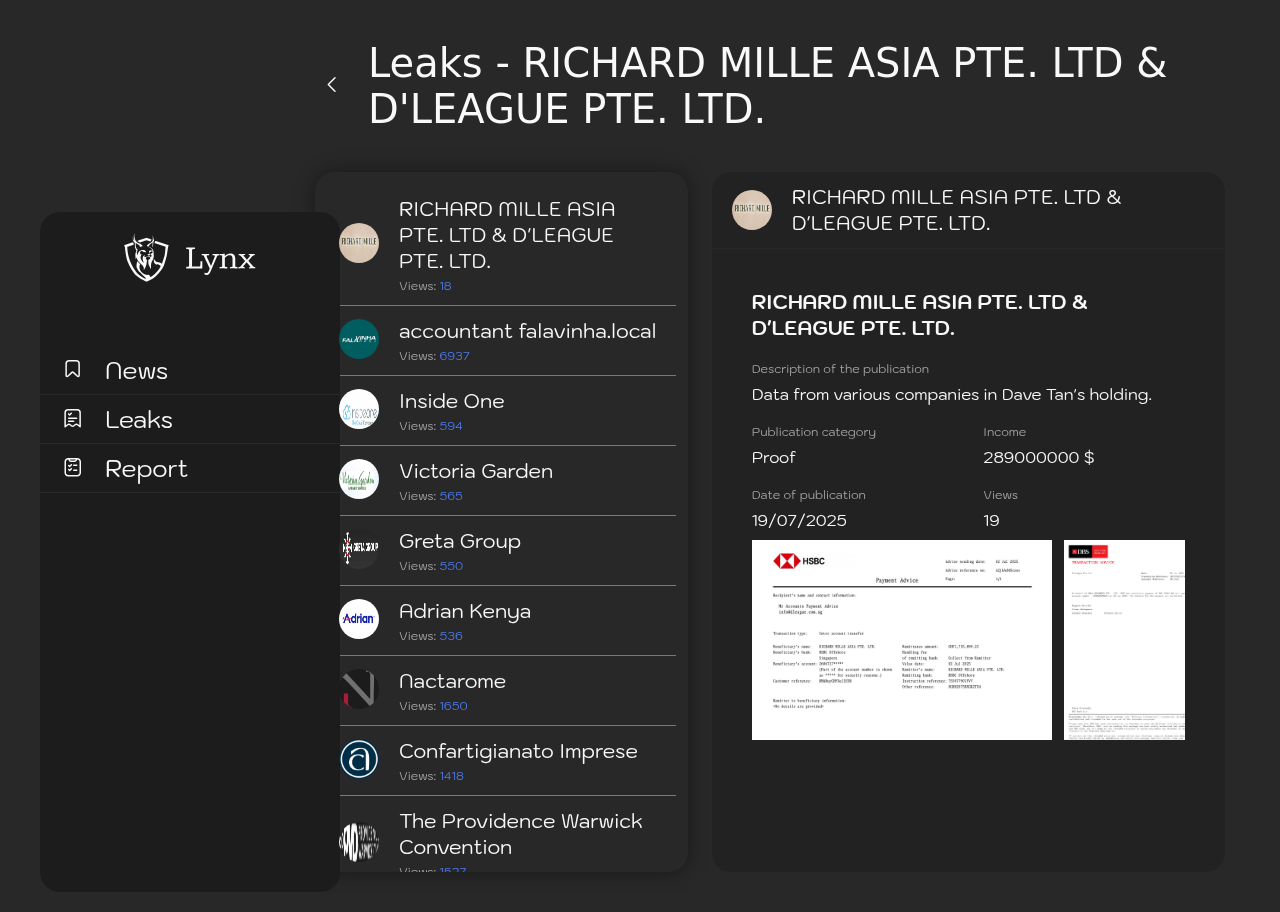Open the Leaks menu item

[190, 419]
